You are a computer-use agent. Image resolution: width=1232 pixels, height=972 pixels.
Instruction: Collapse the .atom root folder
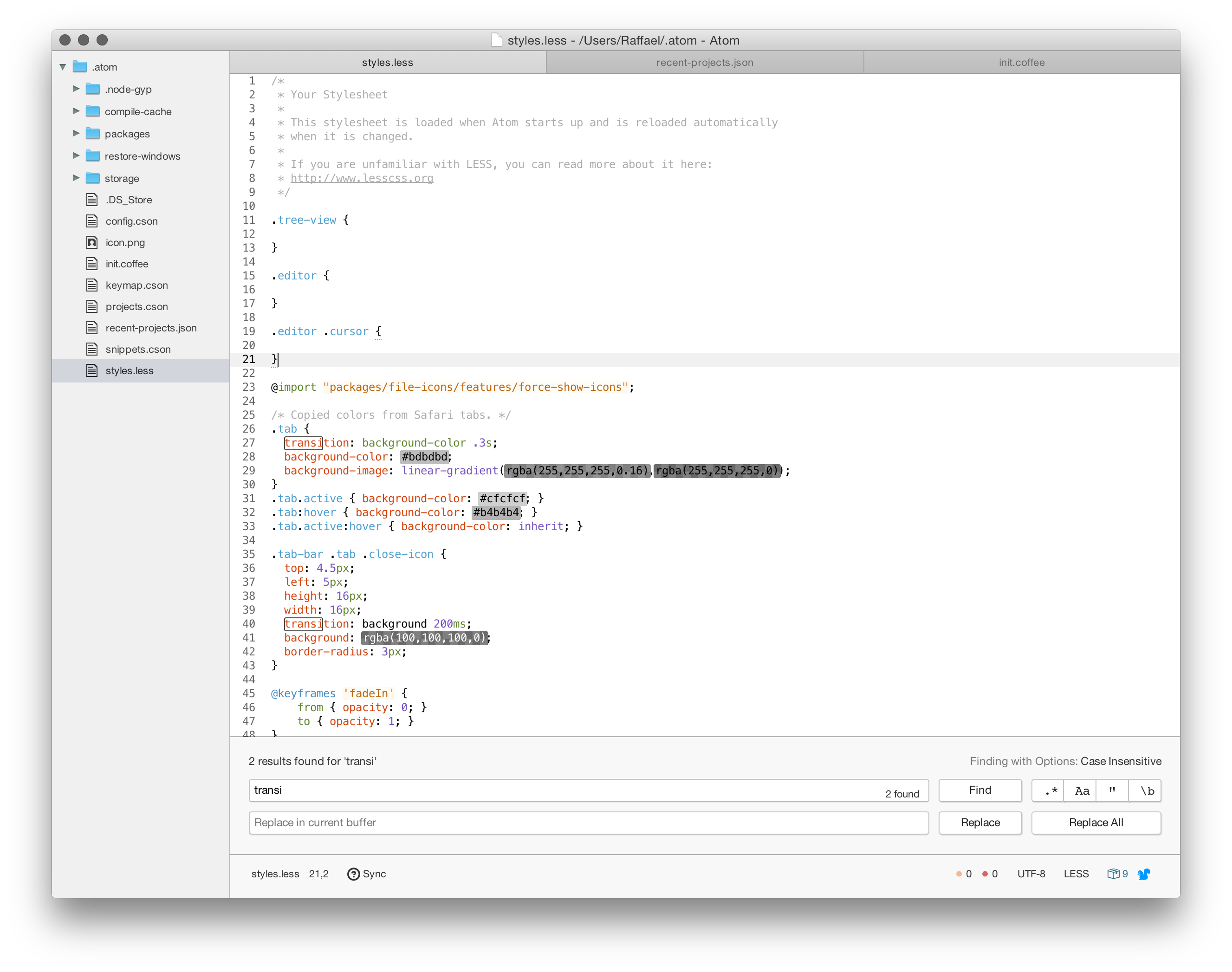point(63,67)
